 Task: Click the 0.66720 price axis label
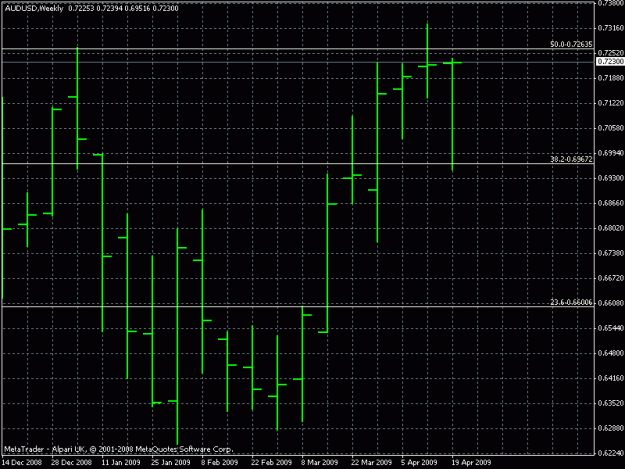point(610,278)
